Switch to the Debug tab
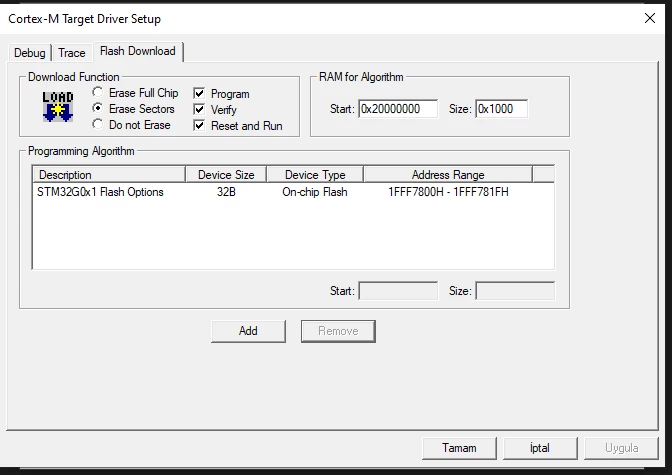 [30, 53]
